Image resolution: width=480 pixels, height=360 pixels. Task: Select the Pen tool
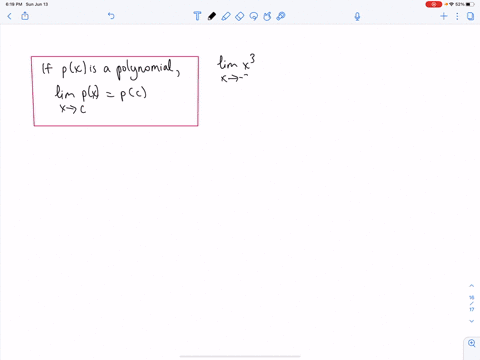click(212, 16)
